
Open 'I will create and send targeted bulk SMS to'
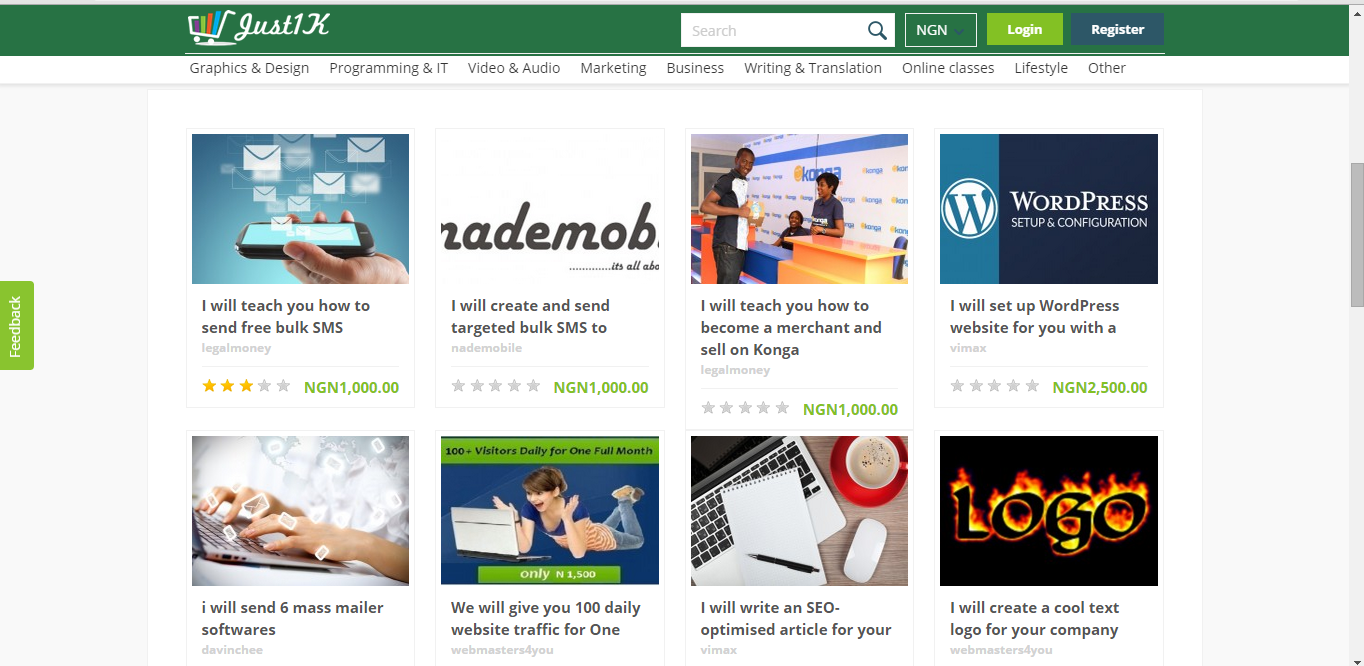(530, 316)
